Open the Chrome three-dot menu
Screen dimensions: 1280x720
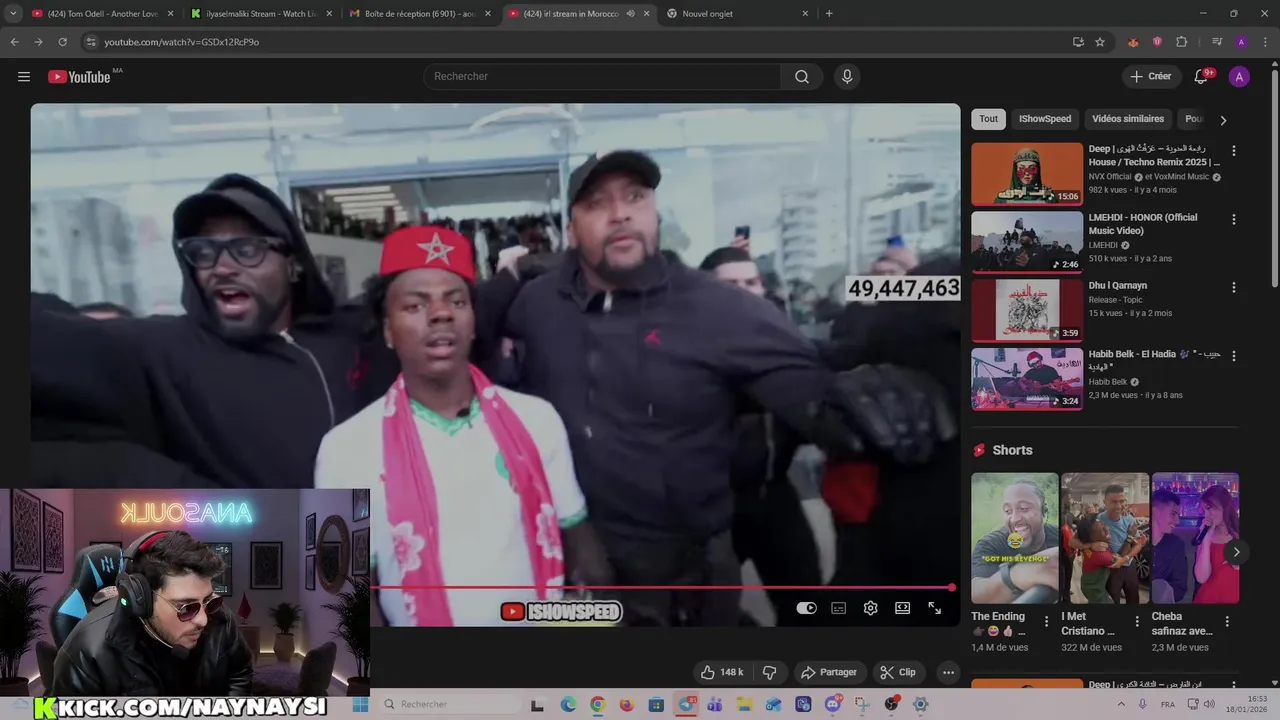[1265, 42]
